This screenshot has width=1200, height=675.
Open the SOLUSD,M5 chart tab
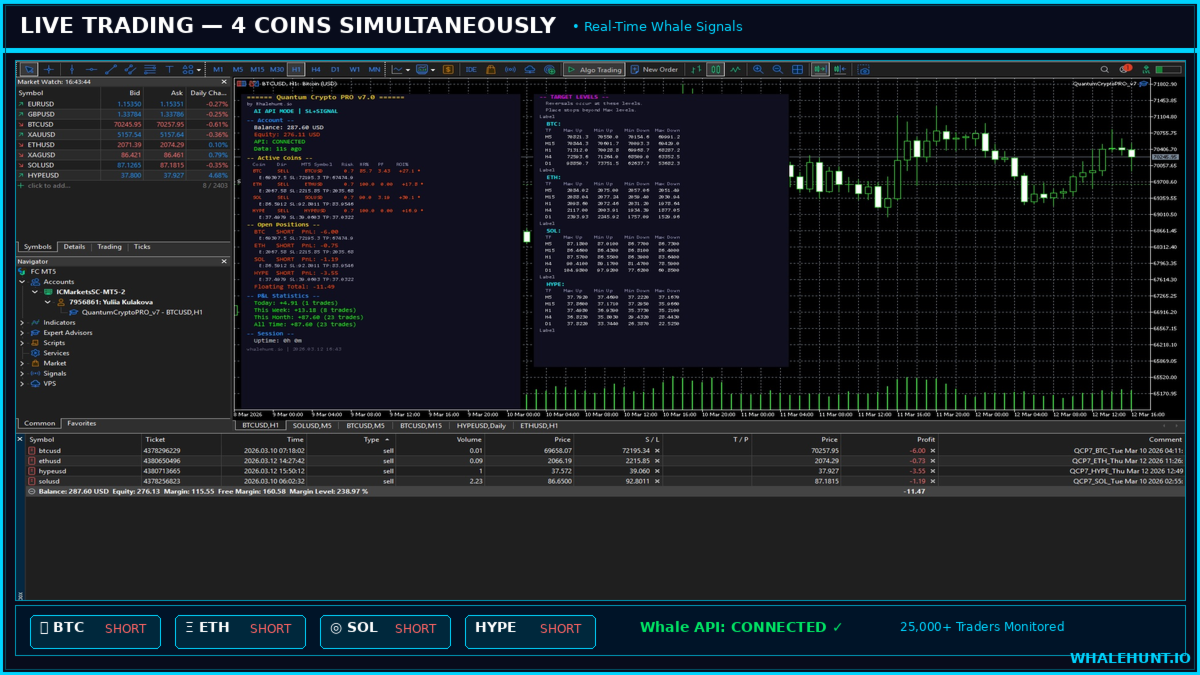pos(311,426)
